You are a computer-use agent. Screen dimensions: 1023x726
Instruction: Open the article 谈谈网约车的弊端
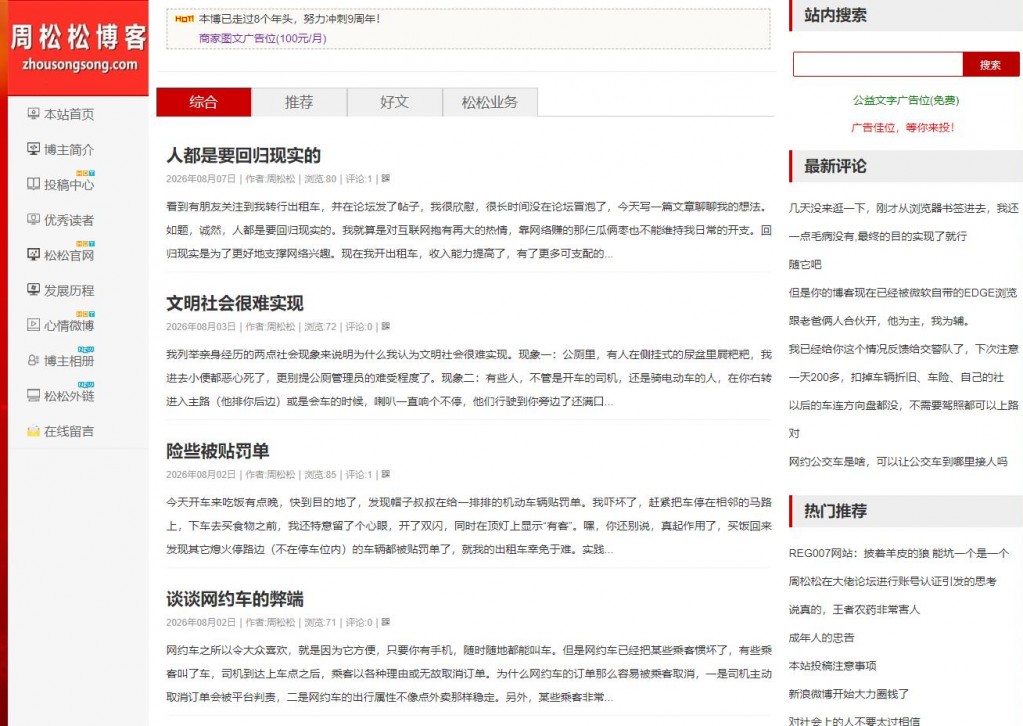point(235,599)
